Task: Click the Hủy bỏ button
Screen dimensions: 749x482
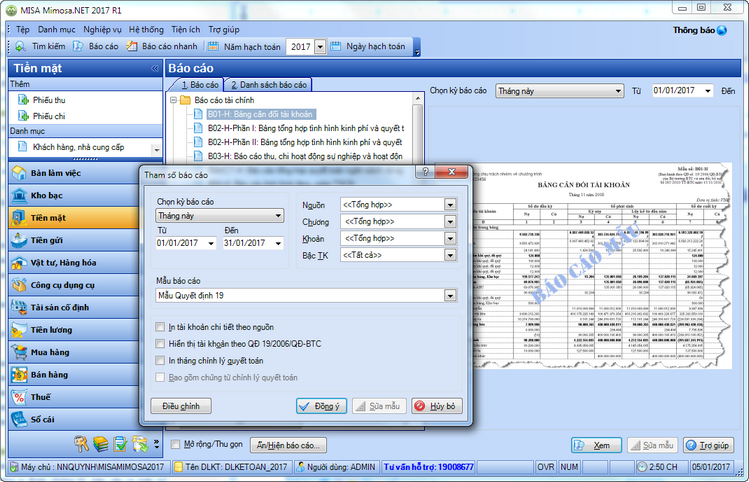Action: click(x=437, y=406)
